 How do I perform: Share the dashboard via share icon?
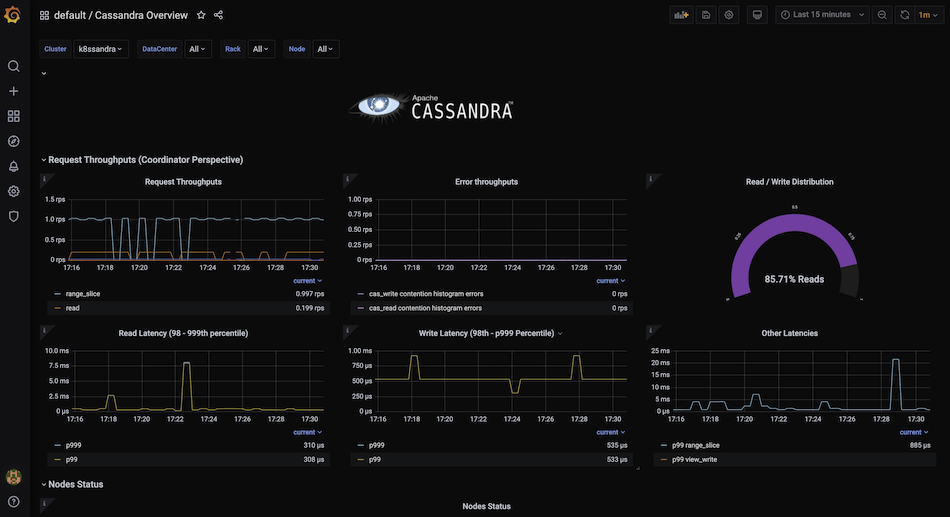[219, 15]
